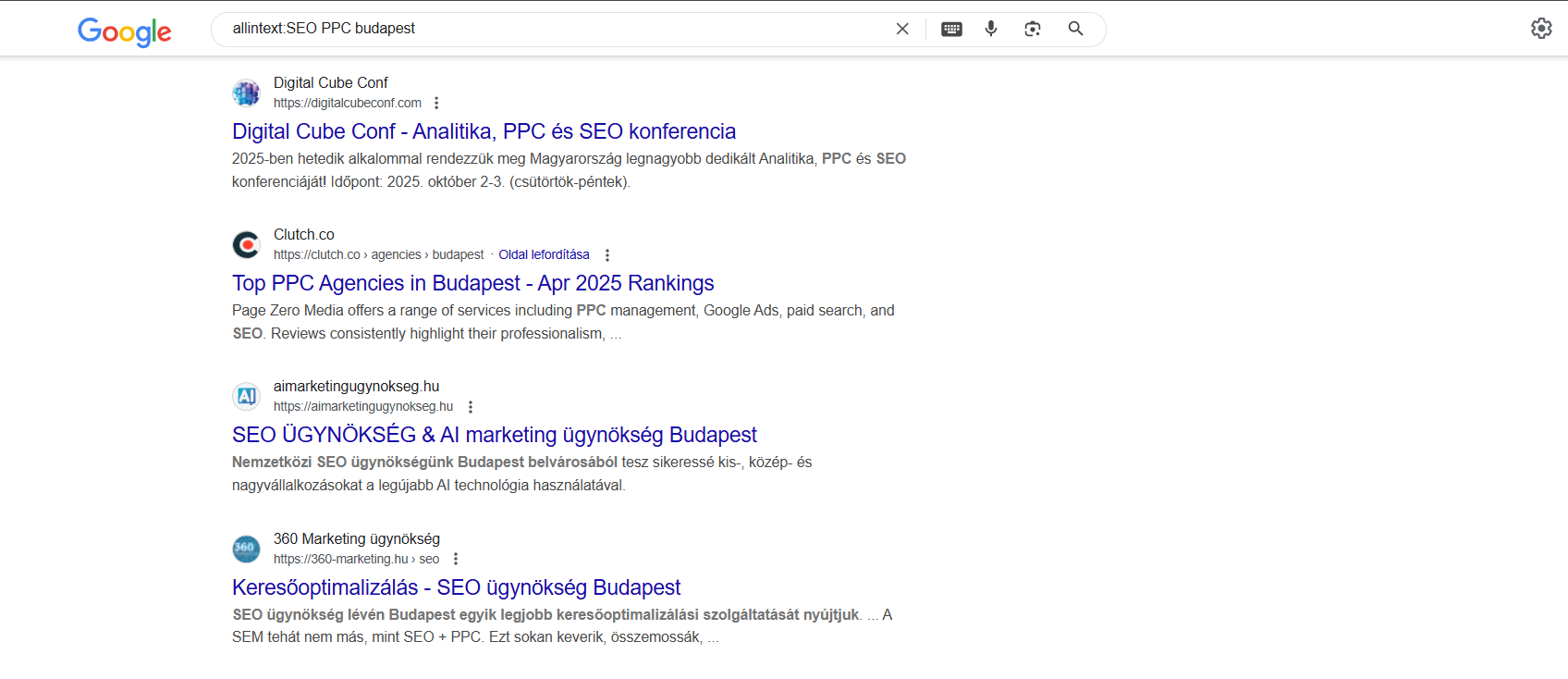1568x679 pixels.
Task: Click the 360-marketing.hu › seo URL
Action: 356,559
